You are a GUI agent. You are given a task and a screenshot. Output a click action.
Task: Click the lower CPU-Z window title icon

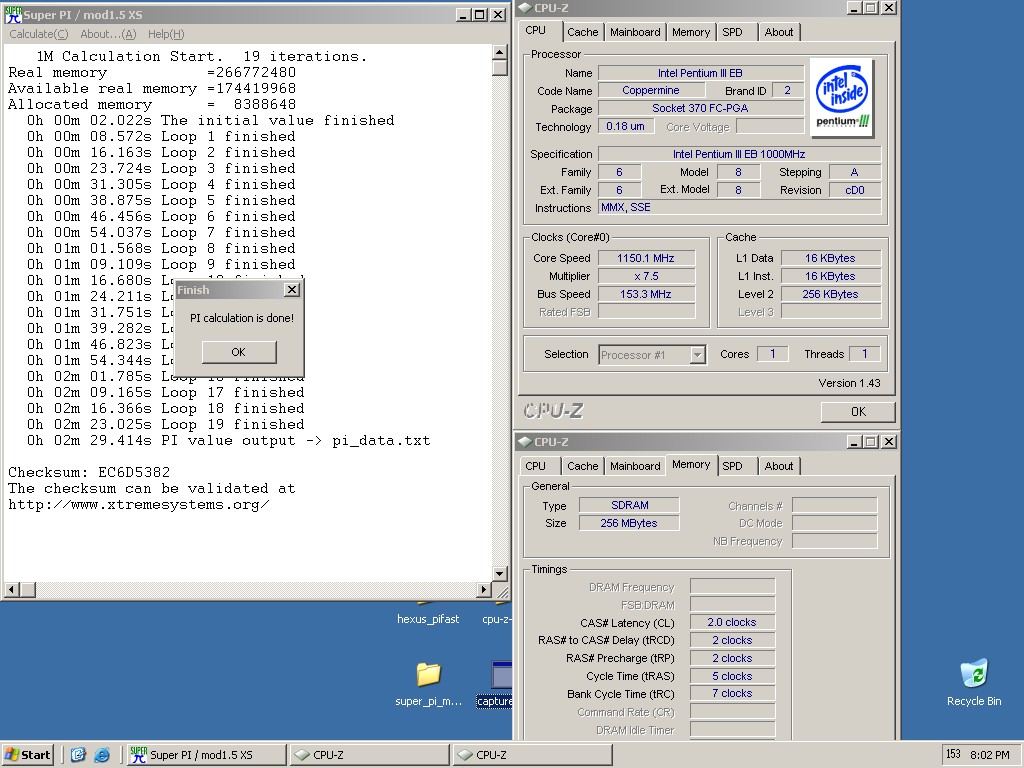coord(525,441)
